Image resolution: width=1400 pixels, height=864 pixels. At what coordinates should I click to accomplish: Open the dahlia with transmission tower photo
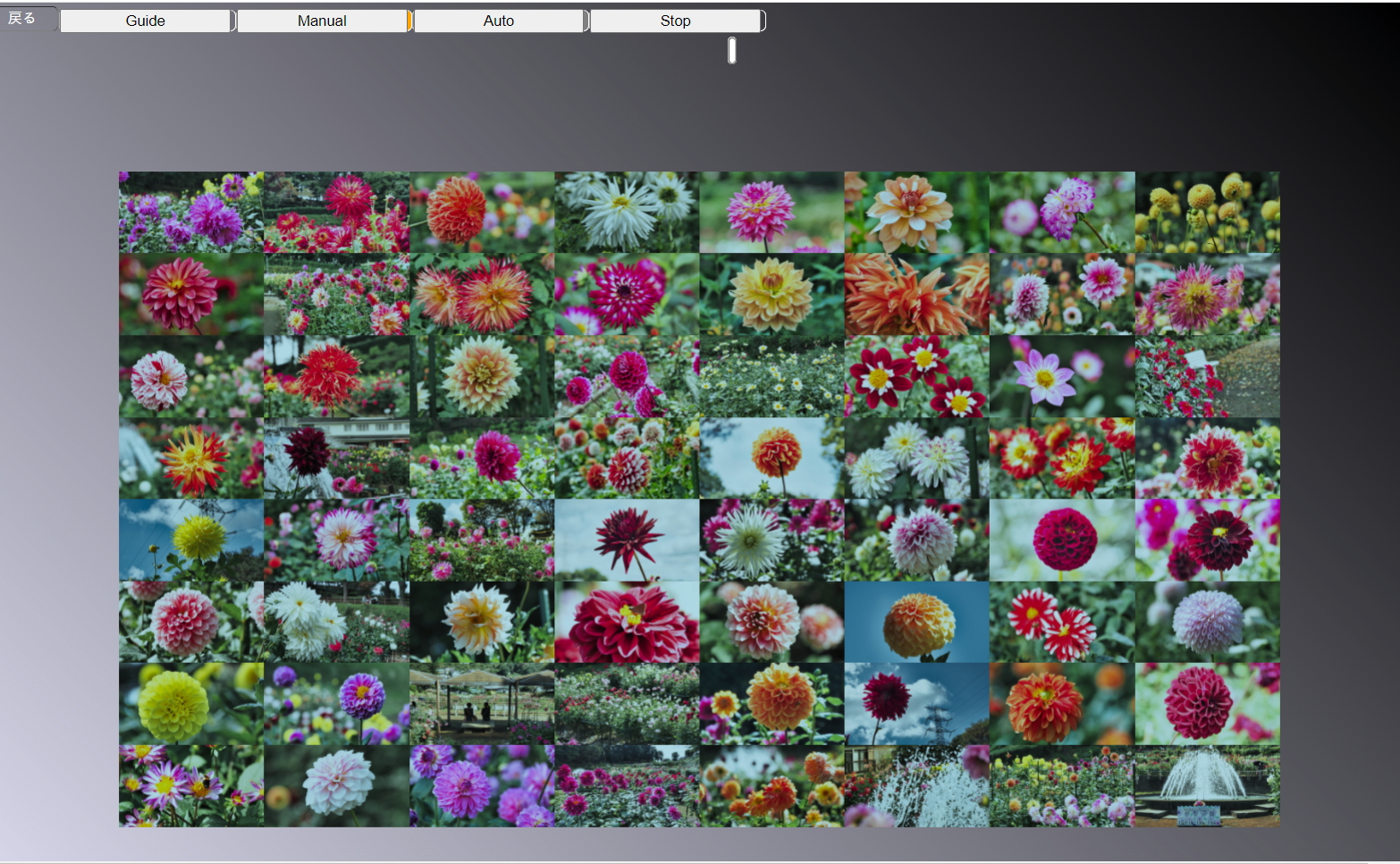[916, 704]
